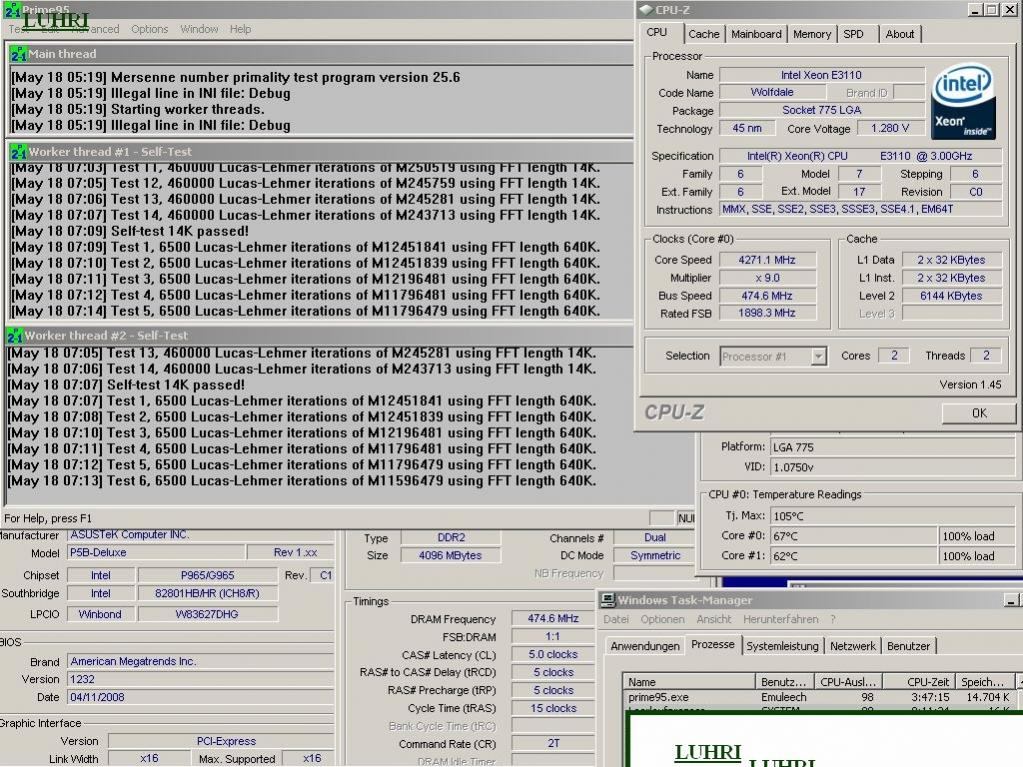
Task: Select the prime95.exe process row
Action: [x=819, y=697]
